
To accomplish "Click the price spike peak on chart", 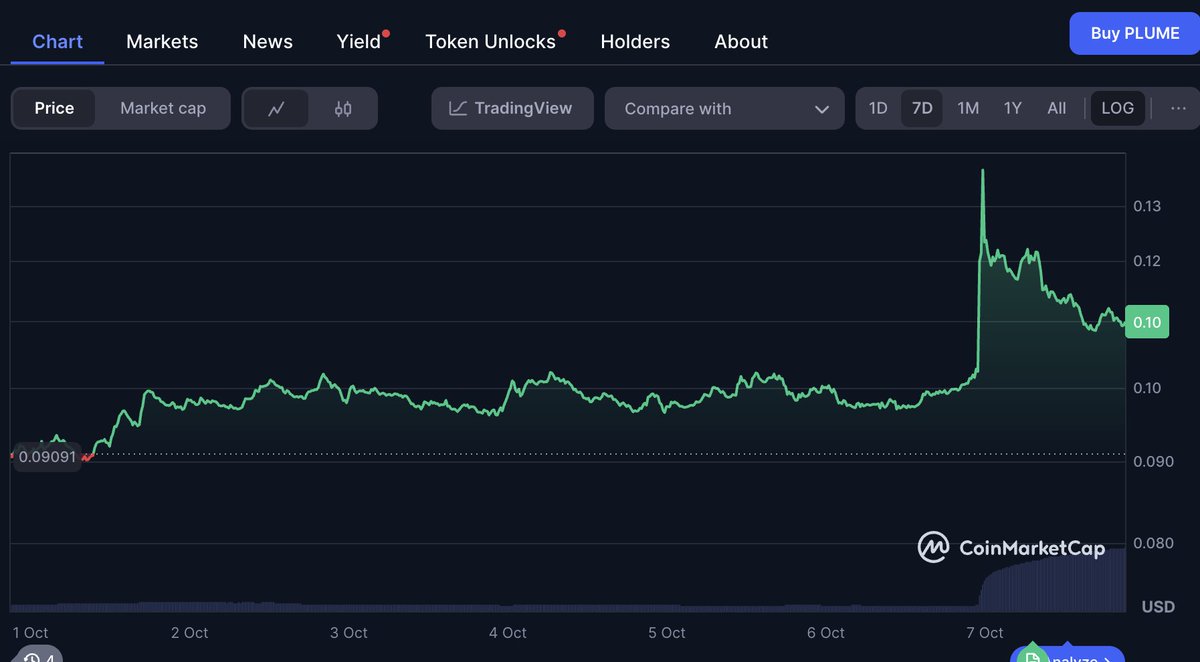I will pos(983,172).
